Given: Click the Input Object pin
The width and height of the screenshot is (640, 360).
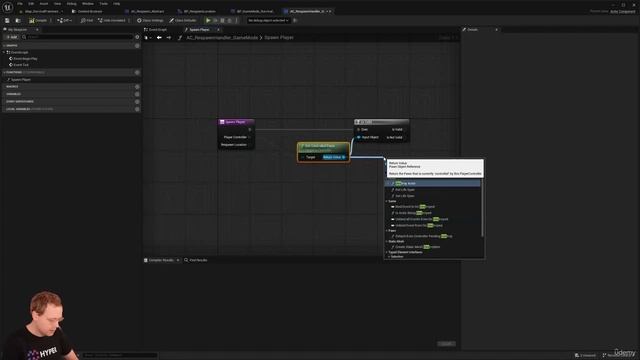Looking at the screenshot, I should [x=358, y=138].
